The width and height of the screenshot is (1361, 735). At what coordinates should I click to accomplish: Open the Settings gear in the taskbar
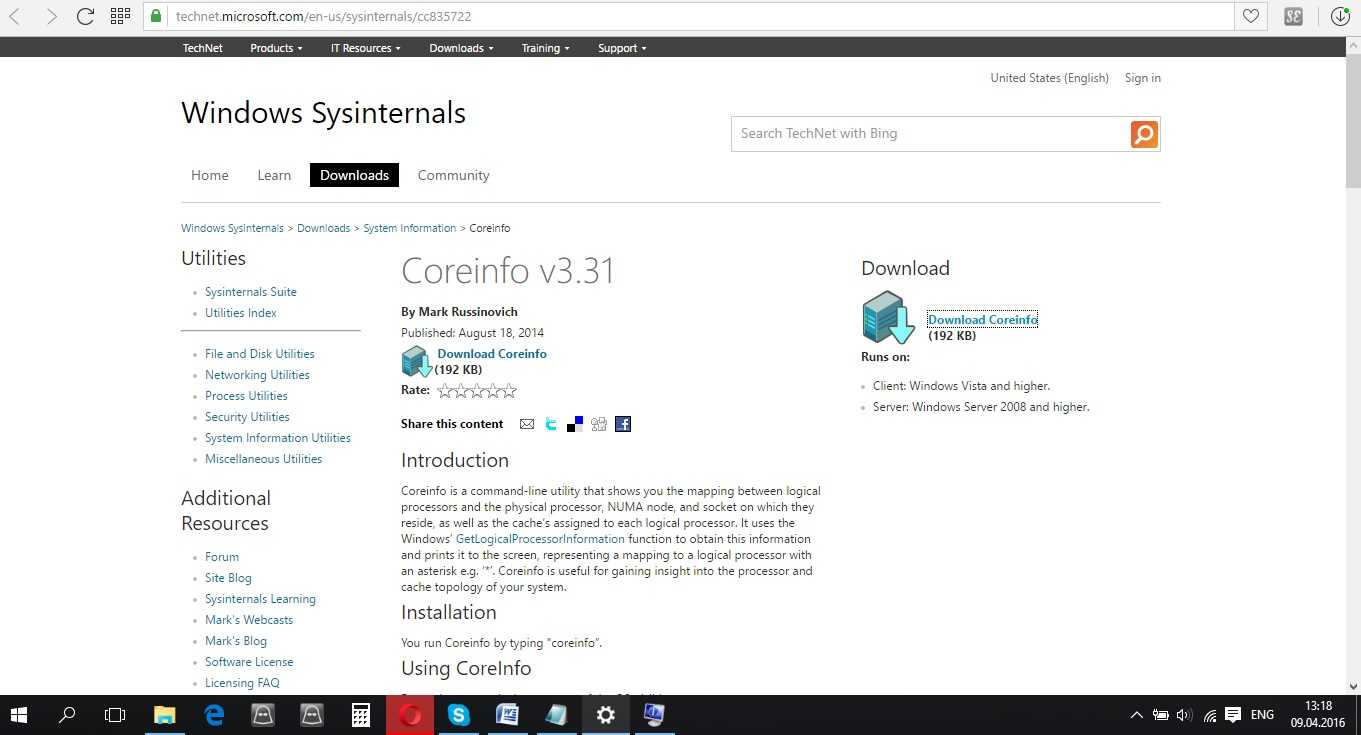606,715
